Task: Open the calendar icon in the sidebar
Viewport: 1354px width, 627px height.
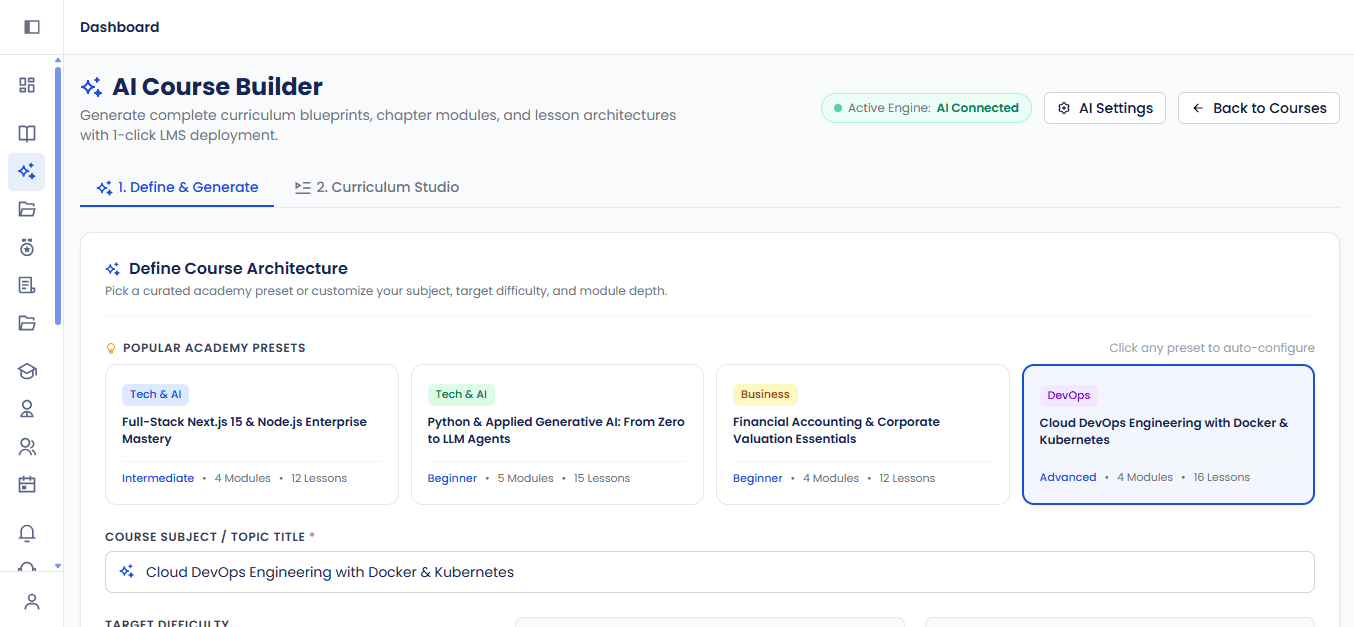Action: tap(27, 485)
